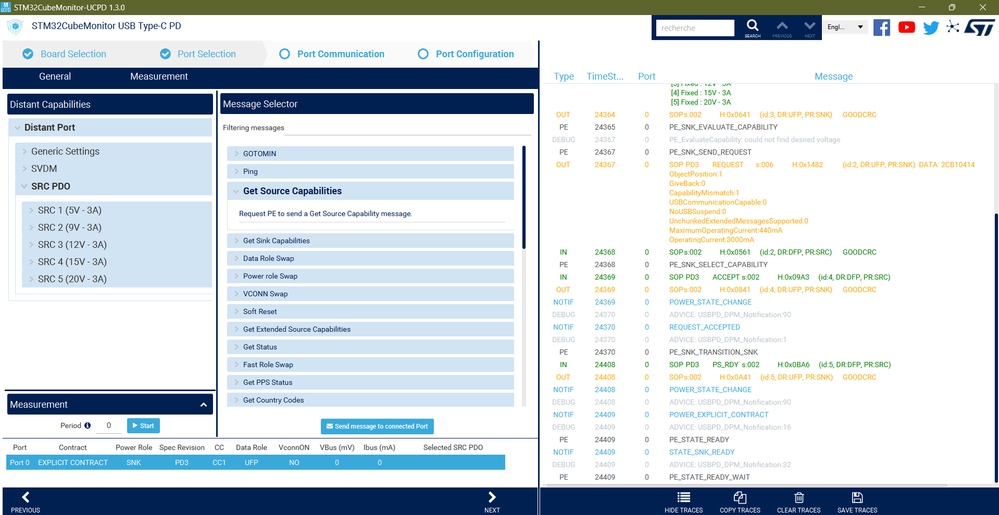Expand the Ping message
999x515 pixels.
coord(370,171)
